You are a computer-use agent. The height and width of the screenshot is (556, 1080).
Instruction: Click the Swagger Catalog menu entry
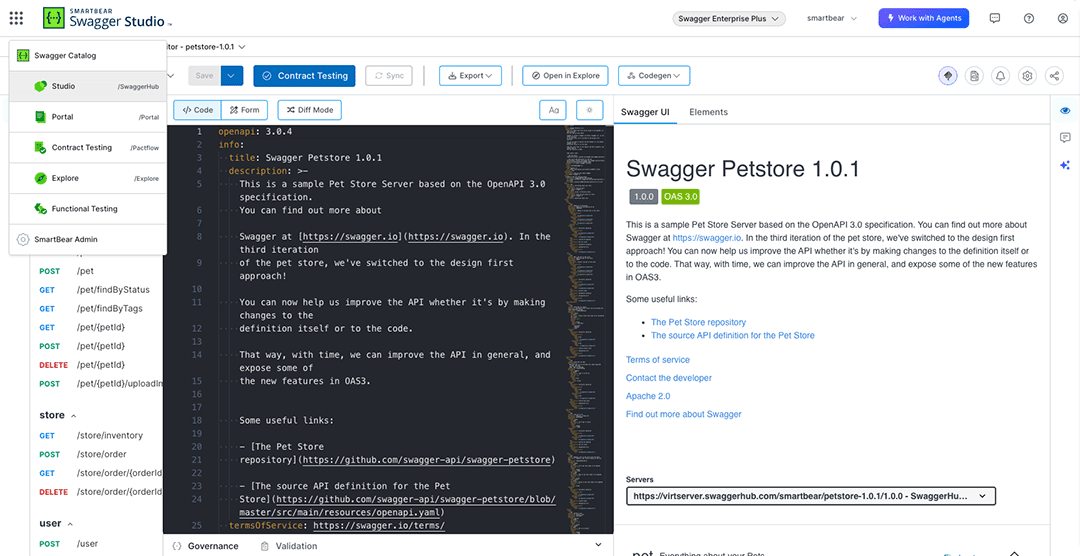[x=88, y=56]
